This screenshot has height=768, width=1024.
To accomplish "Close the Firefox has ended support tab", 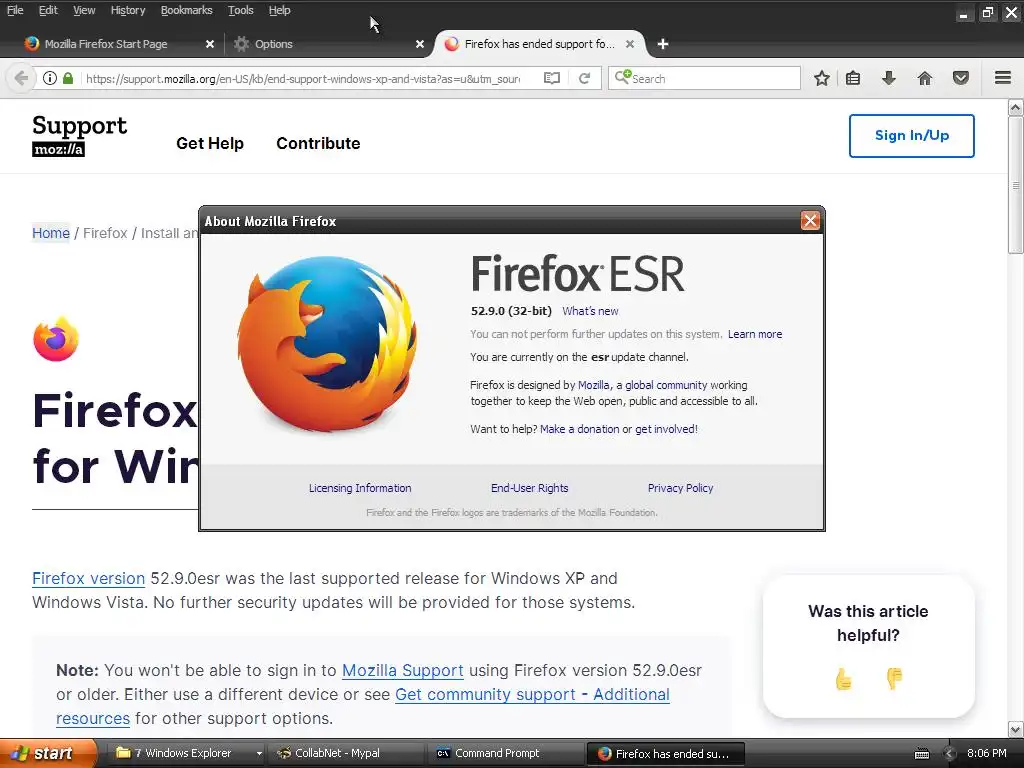I will 630,44.
